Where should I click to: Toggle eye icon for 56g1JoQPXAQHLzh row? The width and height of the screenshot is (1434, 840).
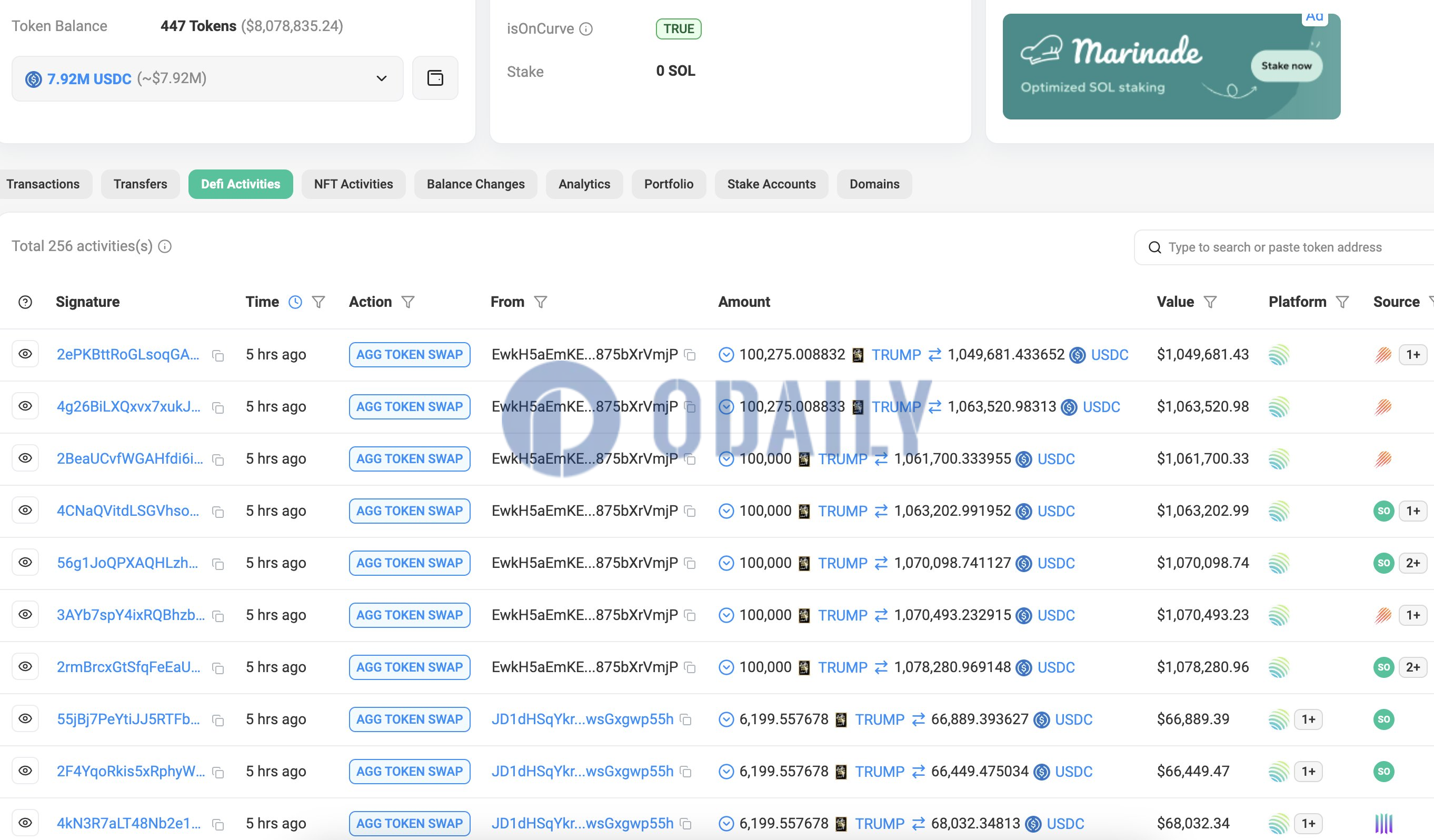pyautogui.click(x=25, y=562)
